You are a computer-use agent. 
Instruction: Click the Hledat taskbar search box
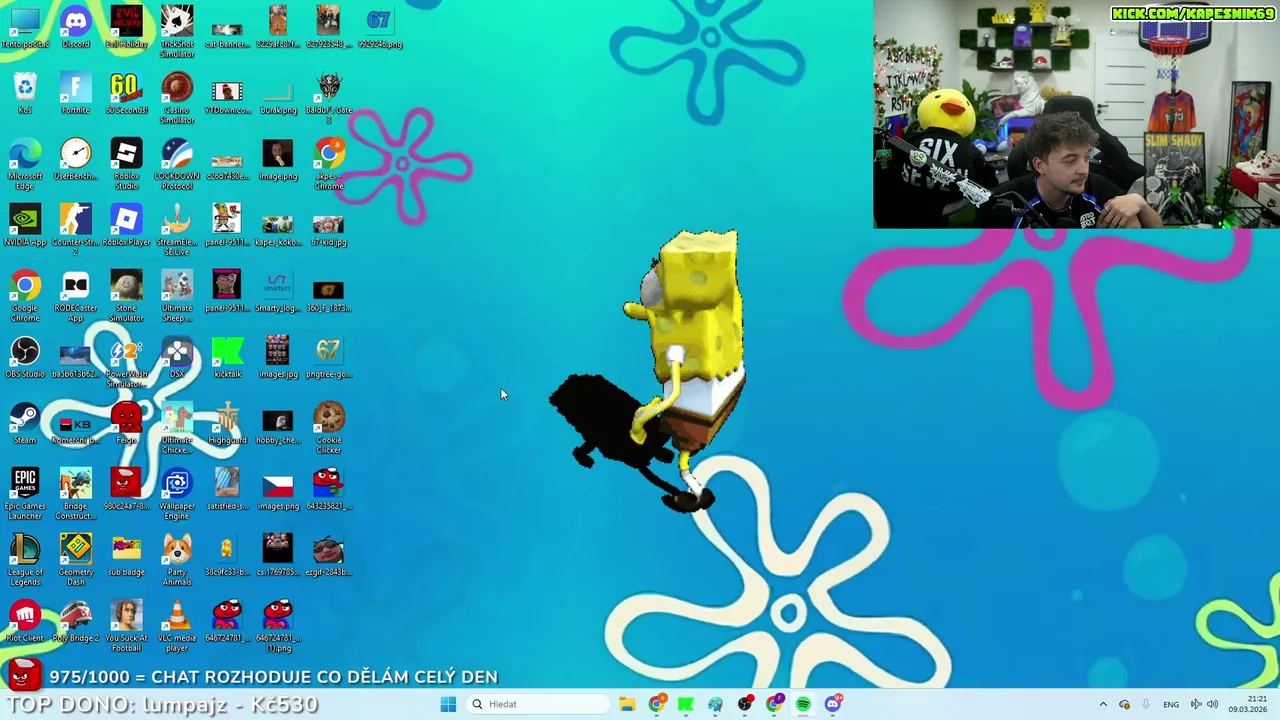pos(537,704)
